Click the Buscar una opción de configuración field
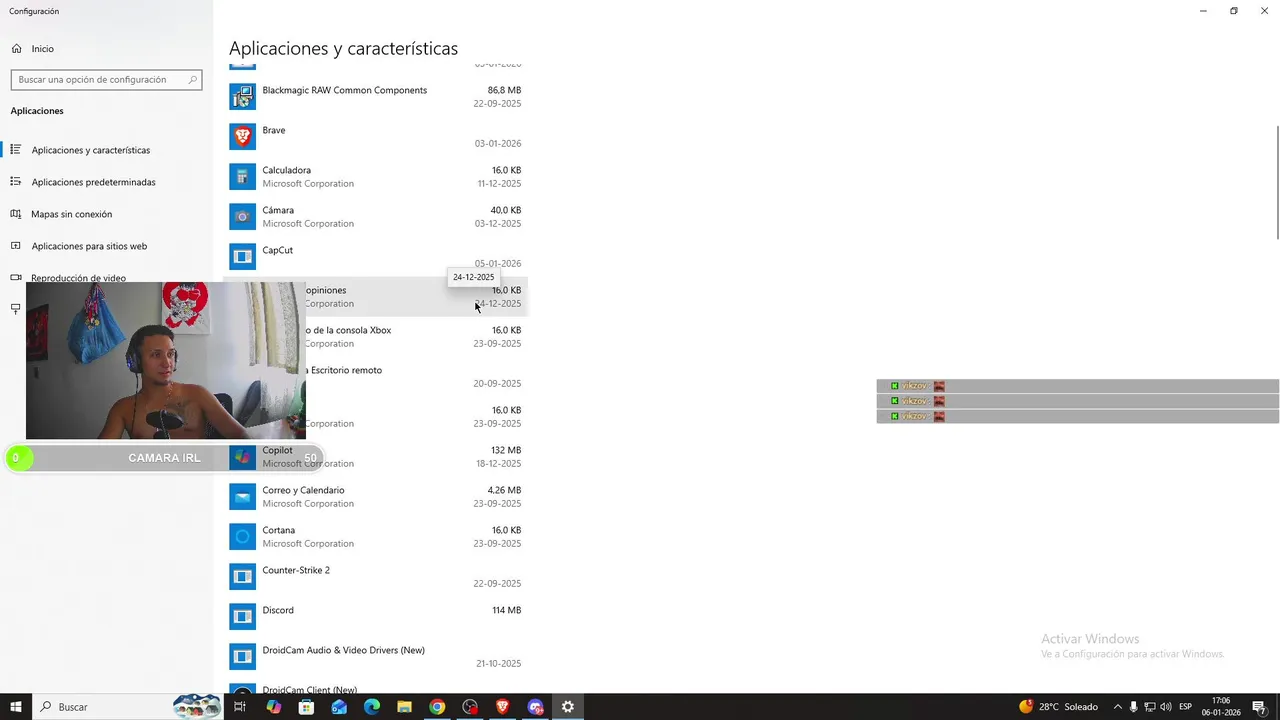The image size is (1280, 720). (106, 80)
